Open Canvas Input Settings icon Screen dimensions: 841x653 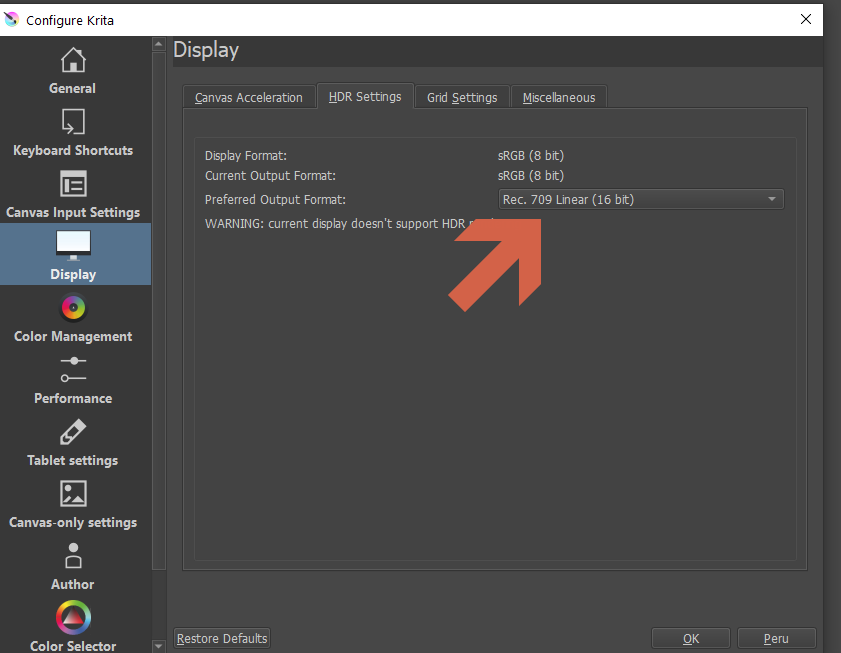(x=73, y=185)
